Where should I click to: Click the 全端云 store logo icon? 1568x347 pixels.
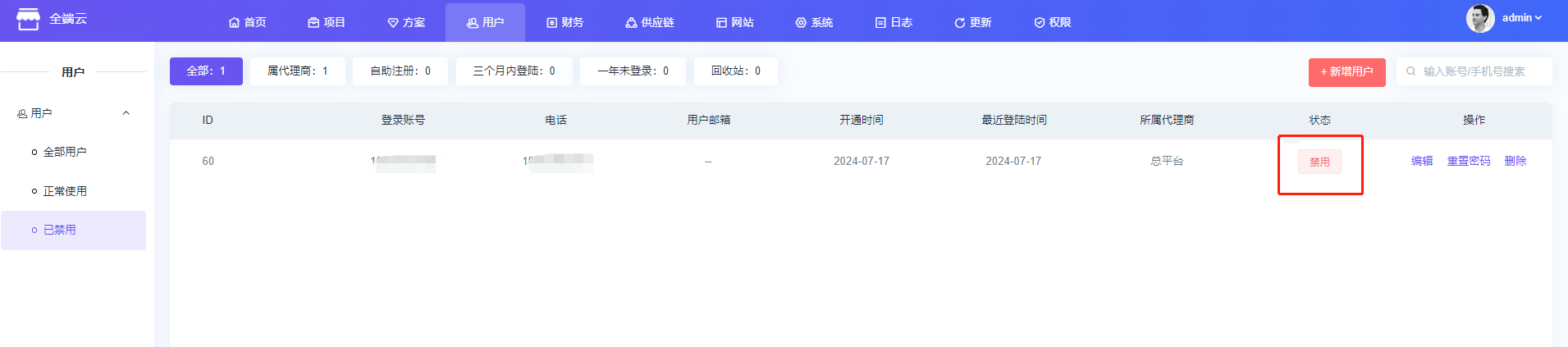click(x=28, y=20)
